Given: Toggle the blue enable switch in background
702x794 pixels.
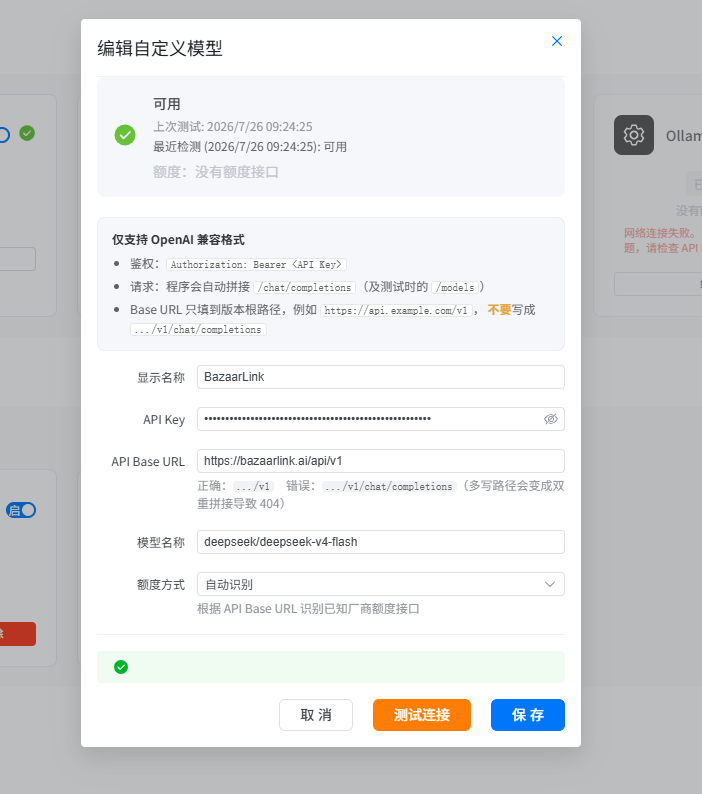Looking at the screenshot, I should pyautogui.click(x=21, y=510).
